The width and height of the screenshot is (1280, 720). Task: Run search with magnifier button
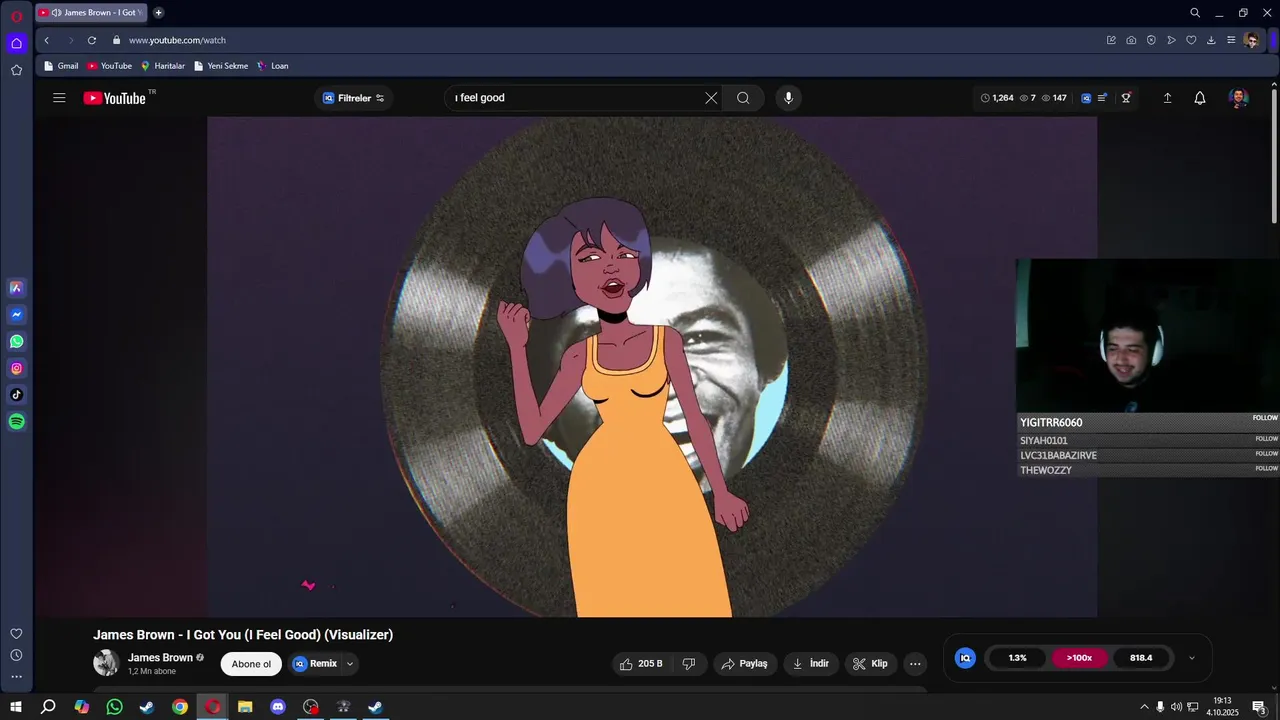coord(743,98)
